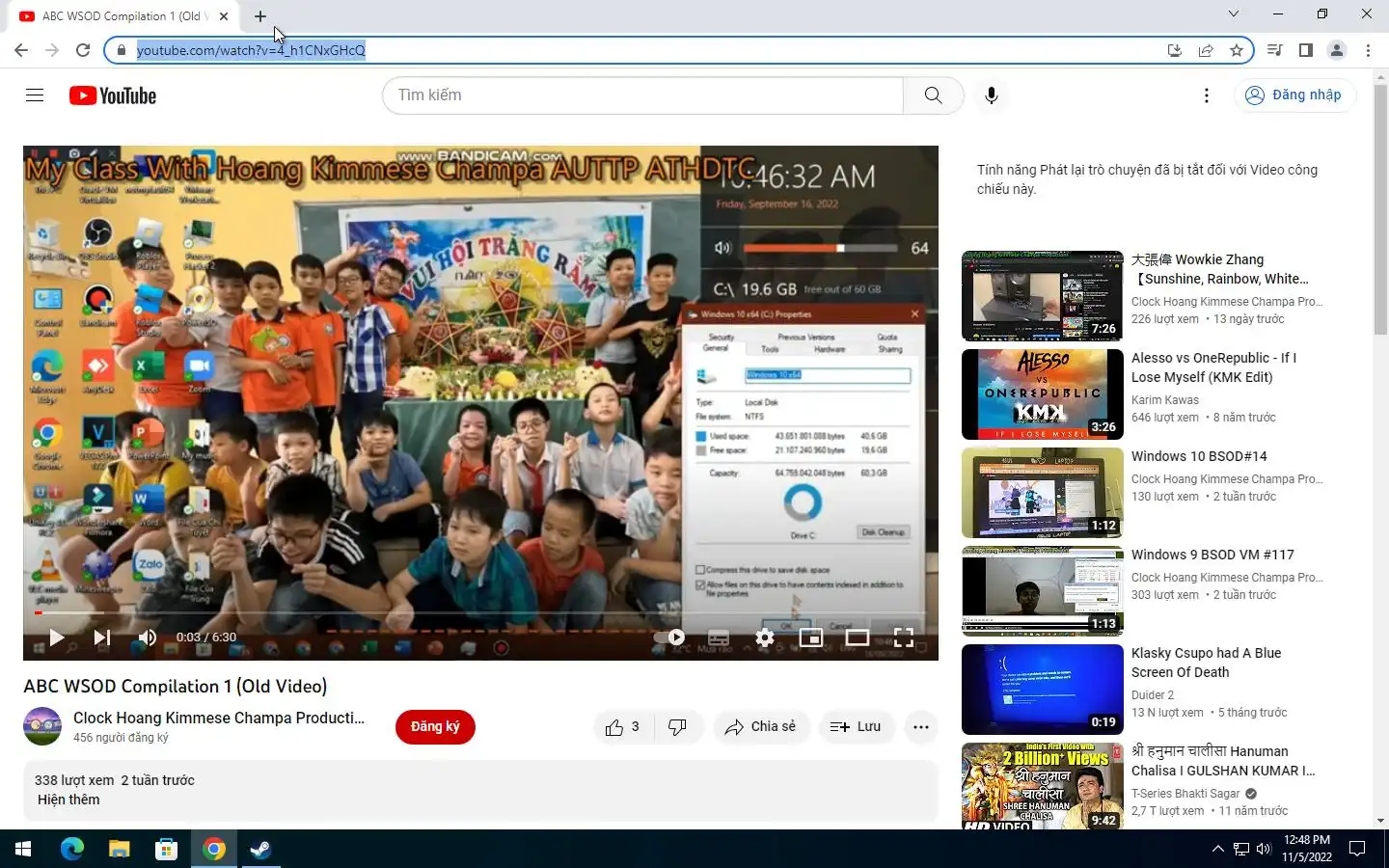Open Clock Hoang Kimmese Champa channel avatar

click(x=42, y=726)
